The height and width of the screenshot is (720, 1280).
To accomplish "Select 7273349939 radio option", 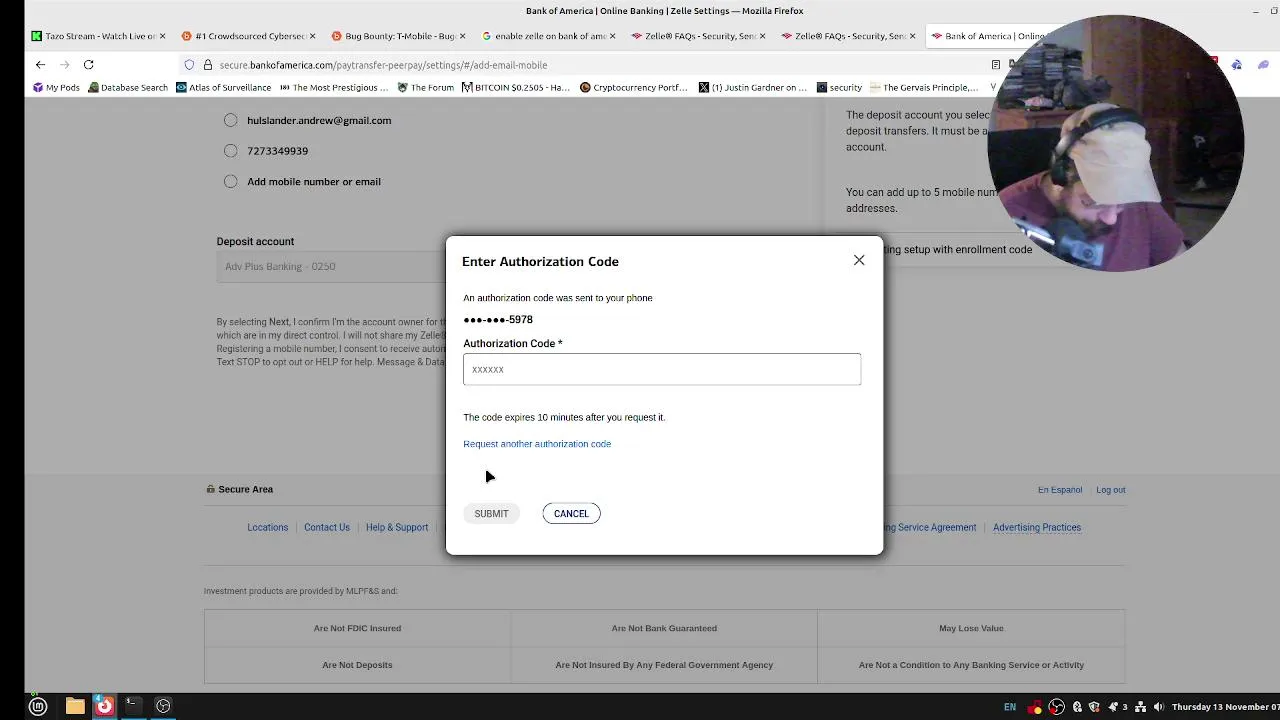I will point(231,151).
